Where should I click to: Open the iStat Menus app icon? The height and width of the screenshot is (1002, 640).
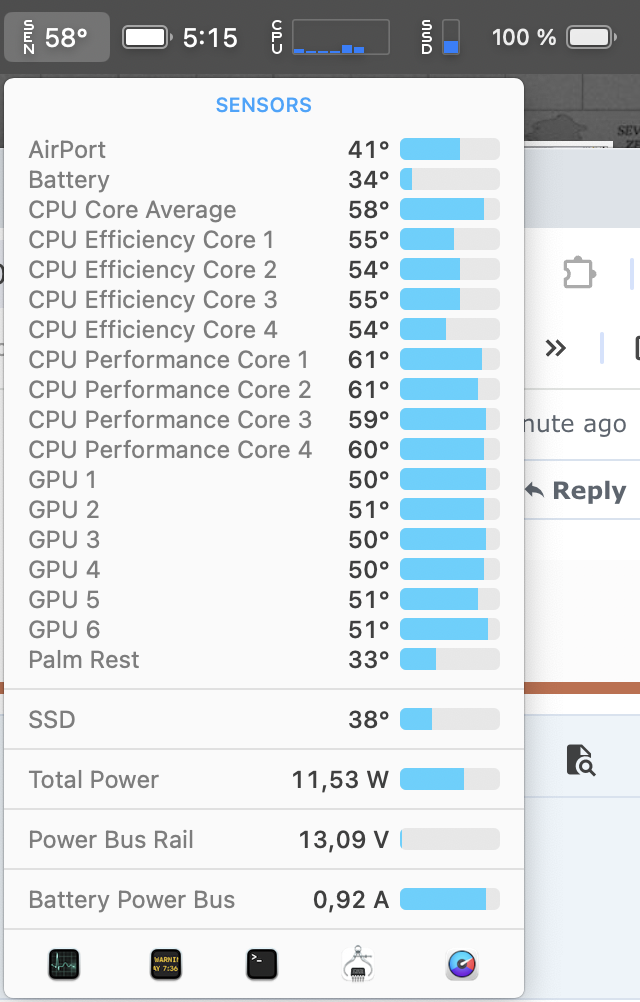coord(462,964)
